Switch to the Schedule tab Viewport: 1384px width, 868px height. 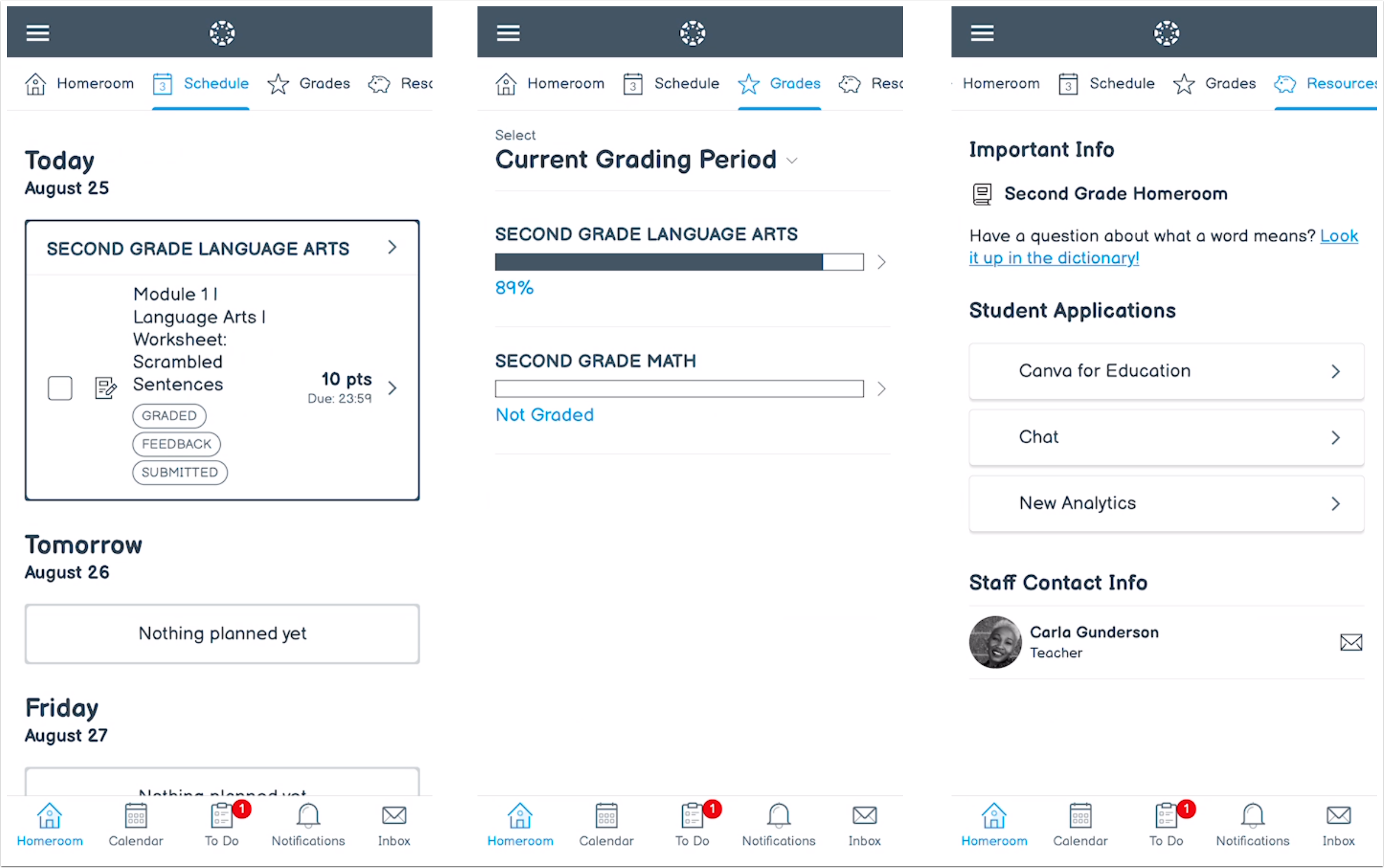point(196,82)
